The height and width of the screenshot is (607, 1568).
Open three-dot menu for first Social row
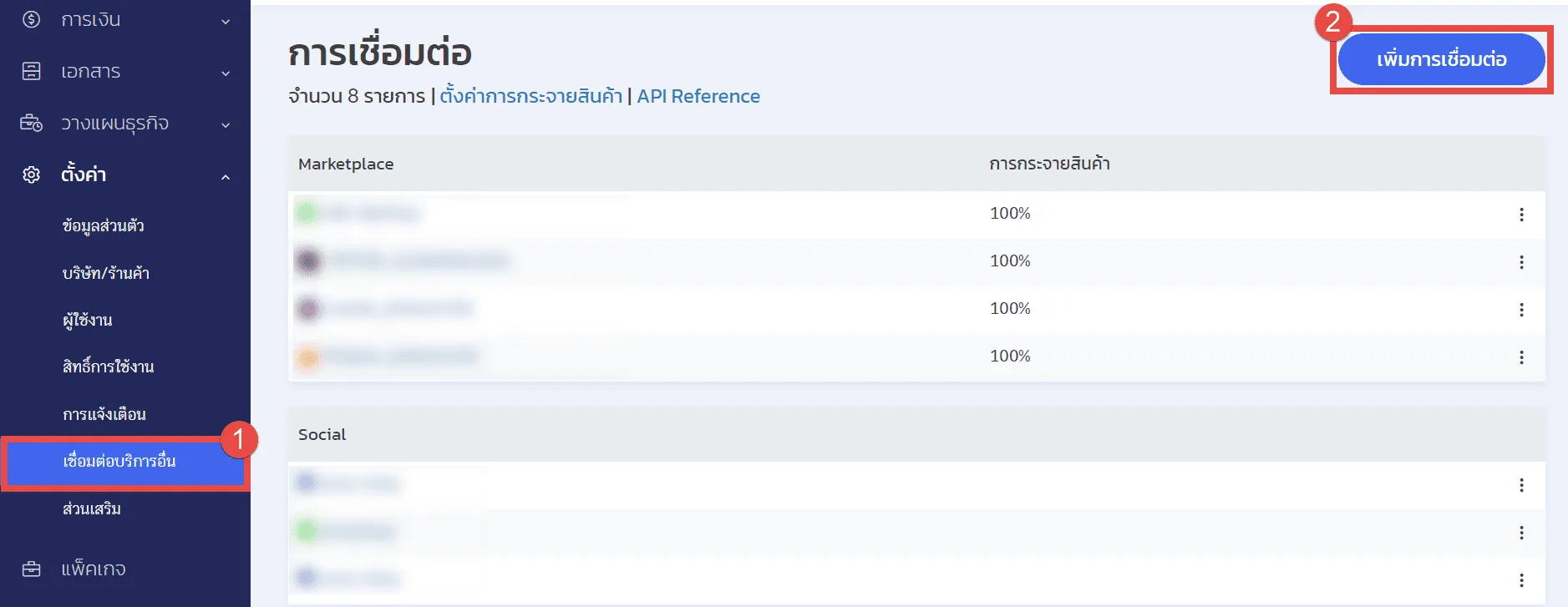(x=1520, y=485)
